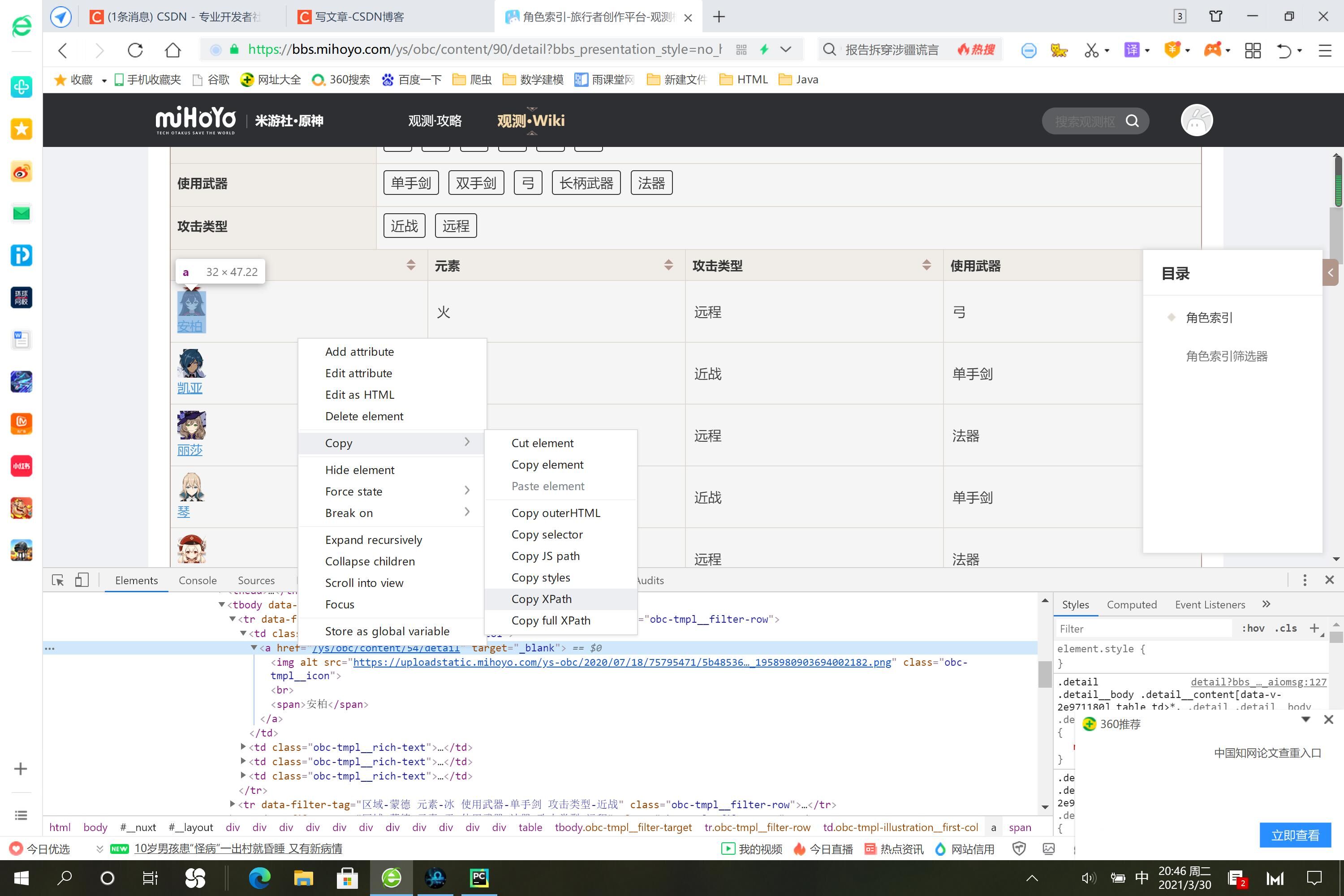Image resolution: width=1344 pixels, height=896 pixels.
Task: Open the user avatar in the mihoyo header
Action: [x=1197, y=121]
